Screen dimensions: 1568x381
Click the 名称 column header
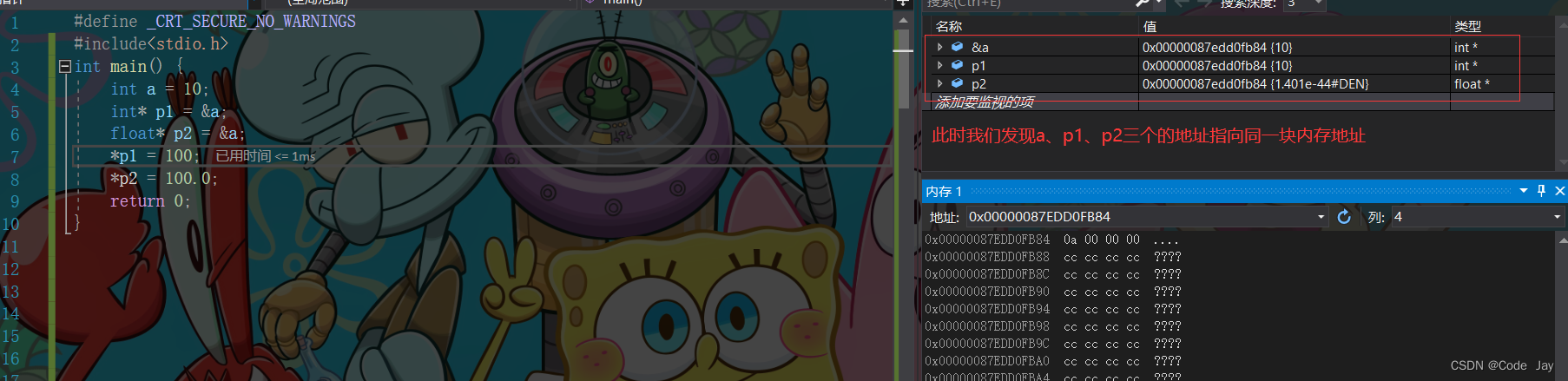point(1033,26)
